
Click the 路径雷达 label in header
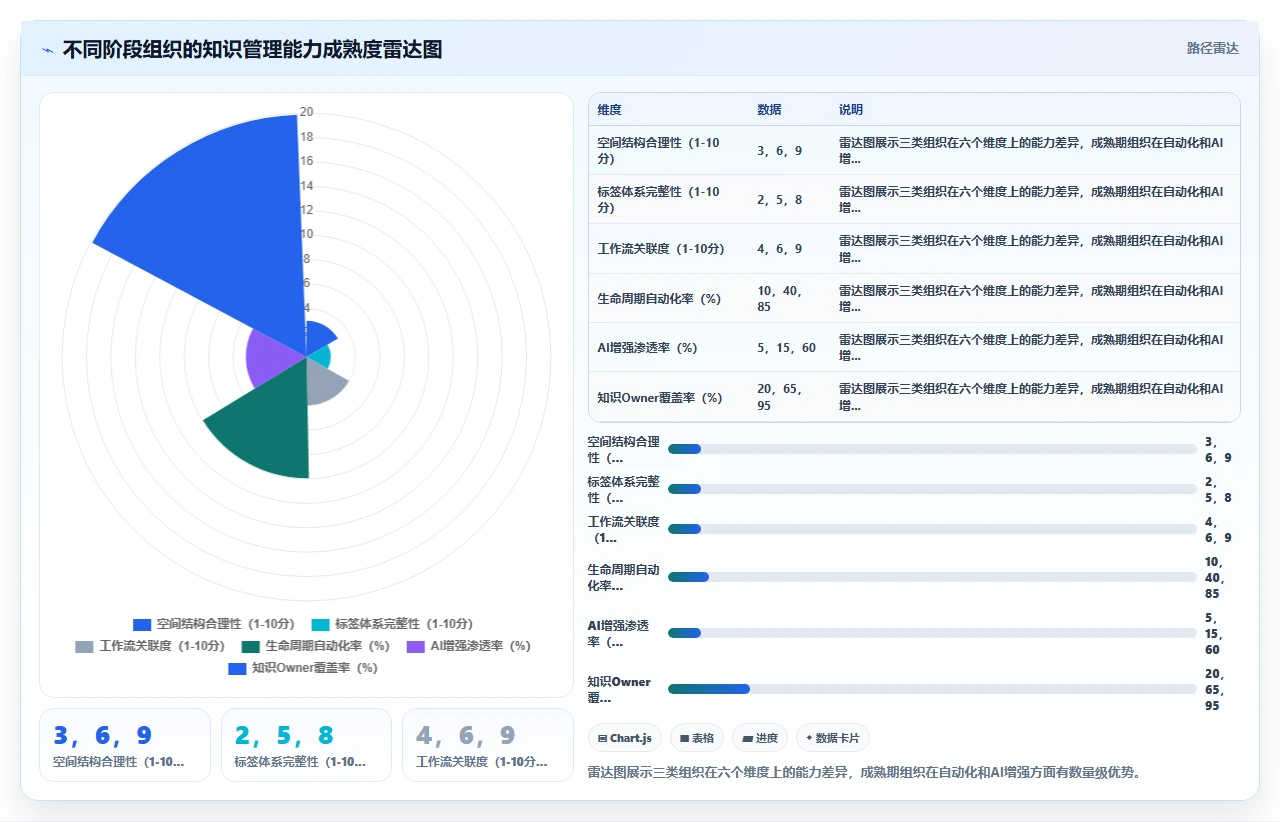pyautogui.click(x=1212, y=48)
